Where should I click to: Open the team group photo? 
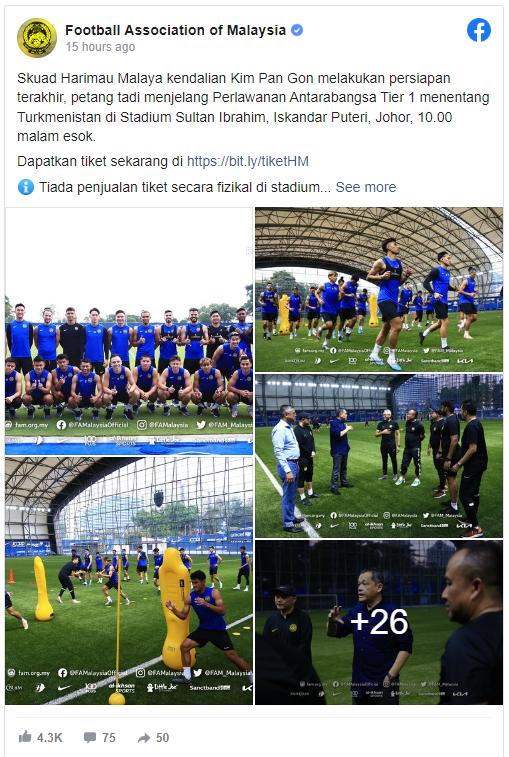click(129, 331)
